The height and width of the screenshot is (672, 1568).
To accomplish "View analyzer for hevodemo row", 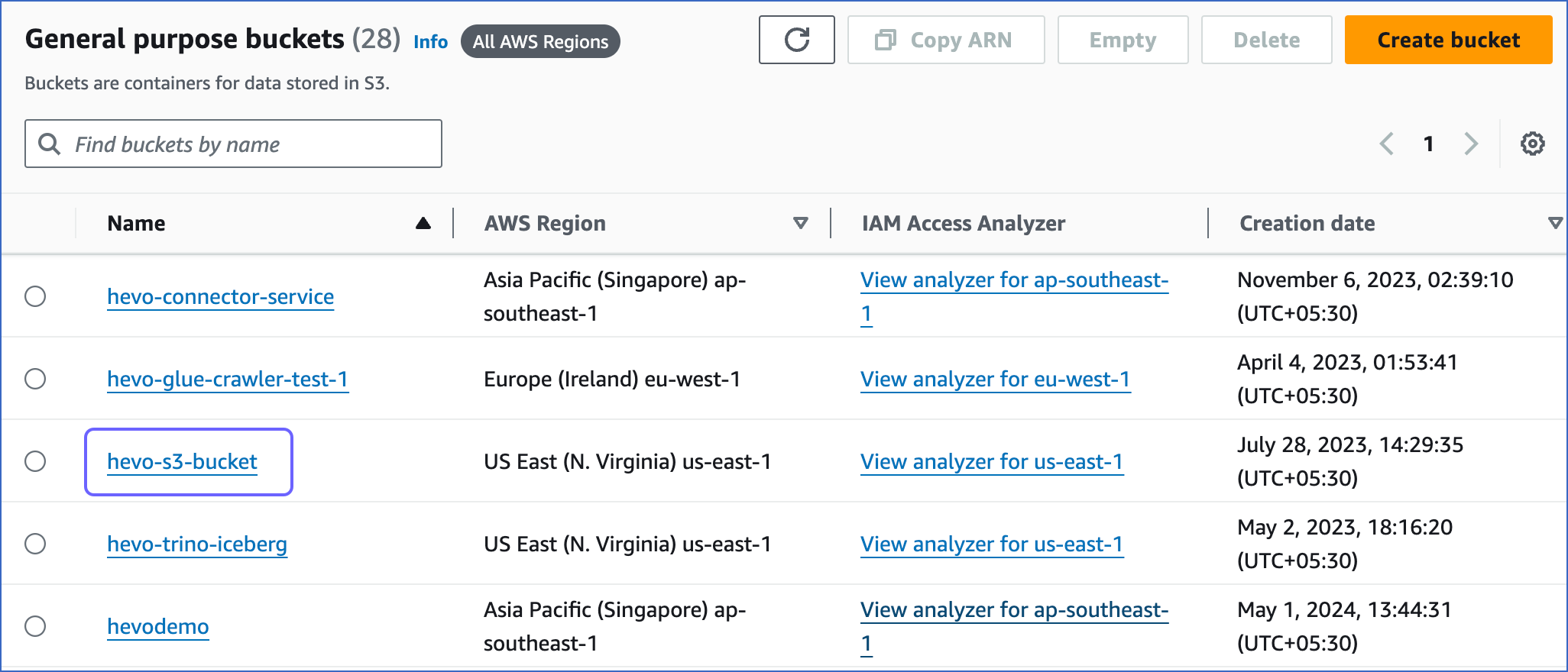I will (1014, 626).
